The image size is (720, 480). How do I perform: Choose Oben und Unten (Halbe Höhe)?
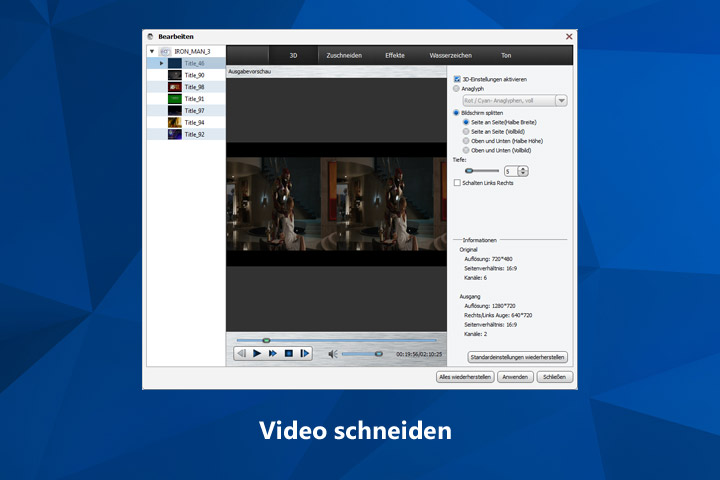point(466,141)
